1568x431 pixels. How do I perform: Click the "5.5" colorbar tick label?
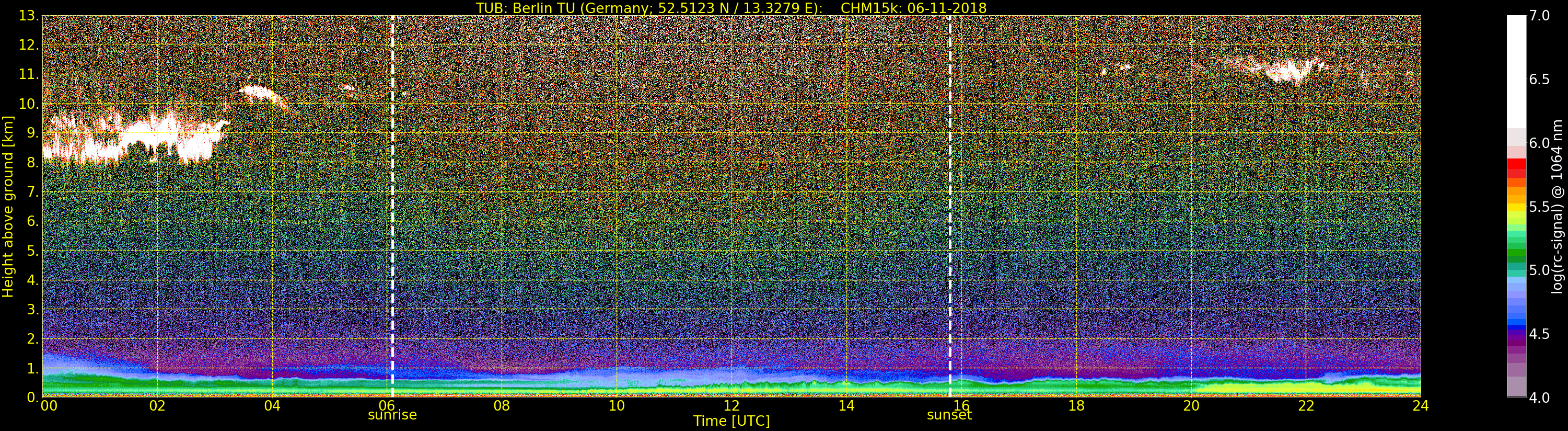pos(1539,207)
